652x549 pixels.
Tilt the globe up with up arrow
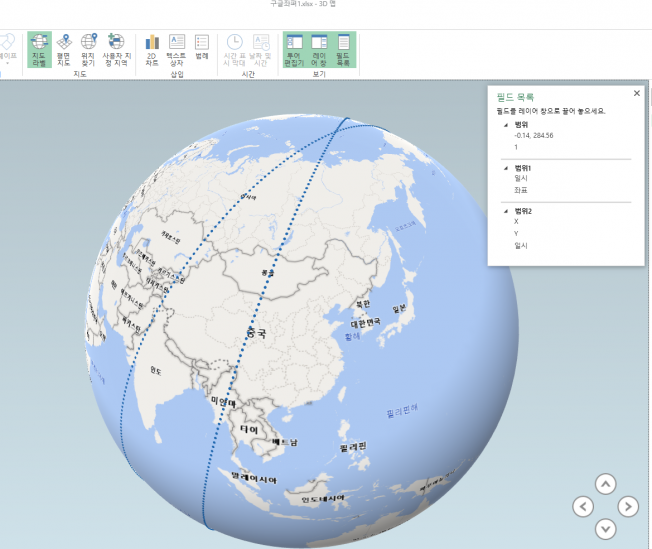[x=605, y=484]
